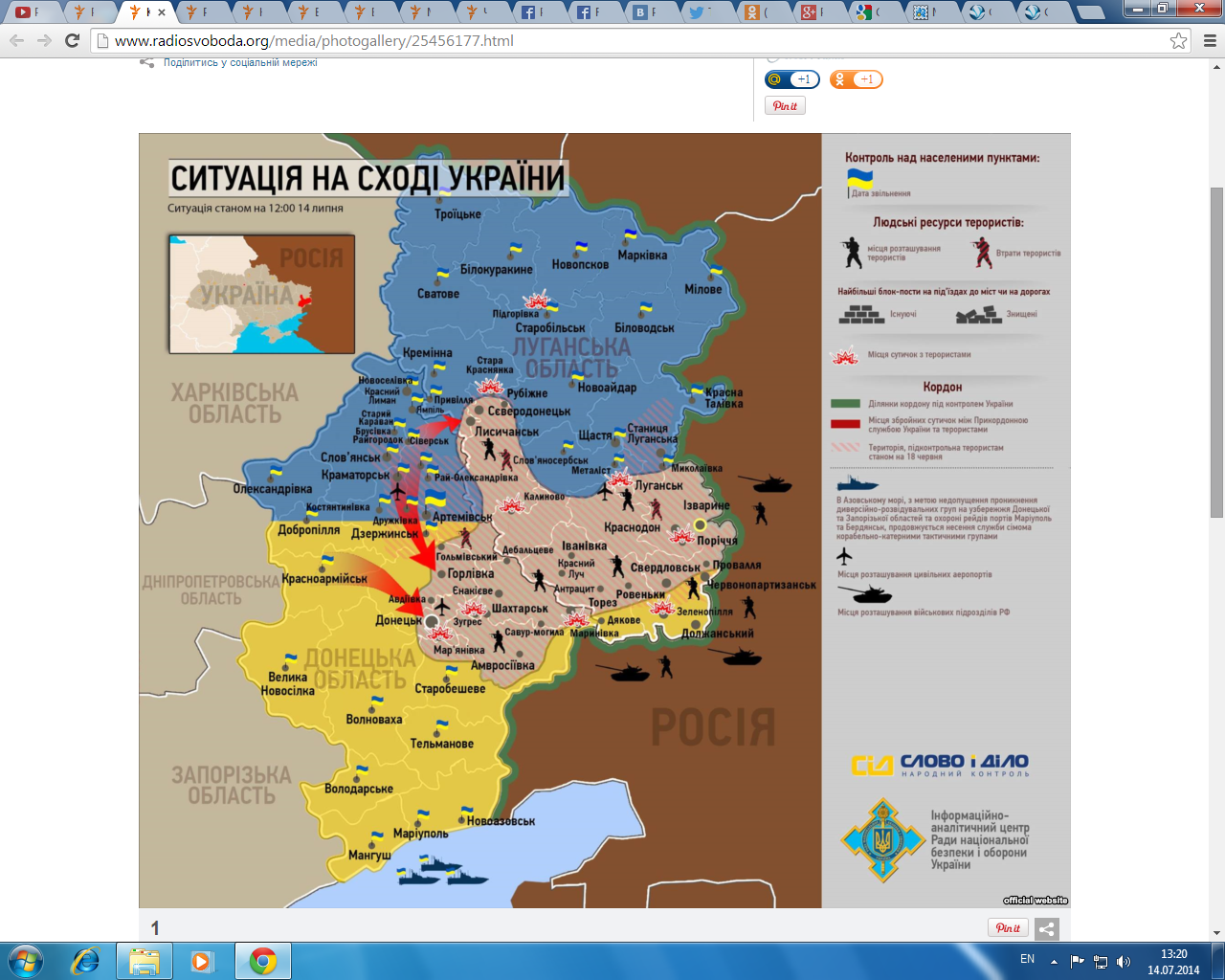The height and width of the screenshot is (980, 1225).
Task: Show hidden system tray icons
Action: pos(1054,961)
